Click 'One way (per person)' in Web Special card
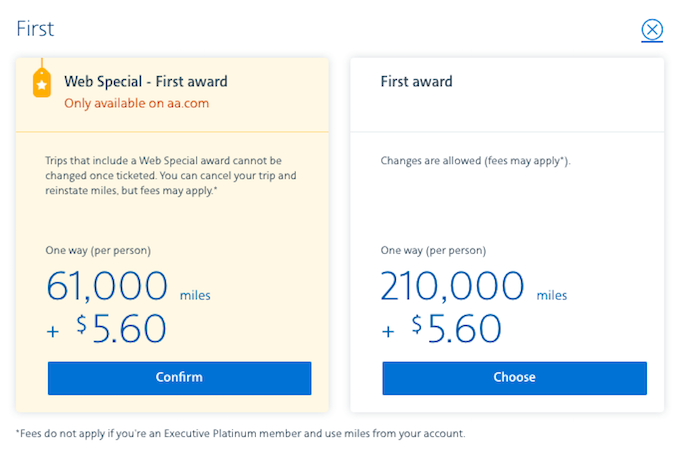This screenshot has height=465, width=680. click(x=98, y=251)
